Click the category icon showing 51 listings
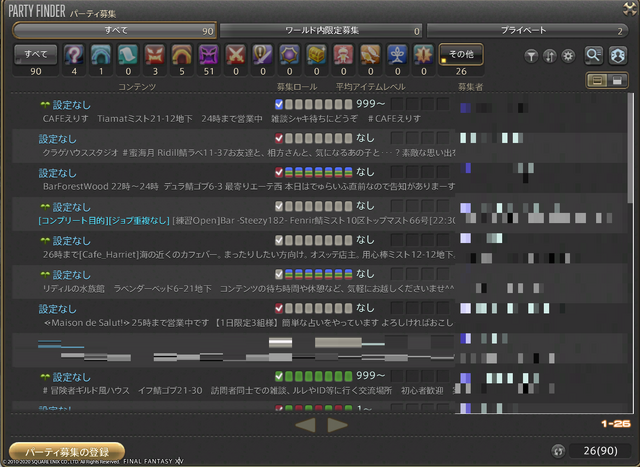Image resolution: width=640 pixels, height=467 pixels. point(210,55)
